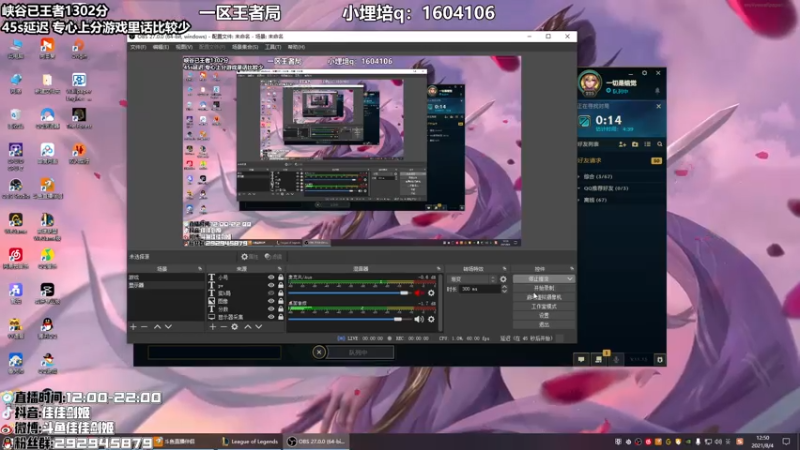Click the 设置 settings button in controls
Viewport: 800px width, 450px height.
click(x=544, y=316)
